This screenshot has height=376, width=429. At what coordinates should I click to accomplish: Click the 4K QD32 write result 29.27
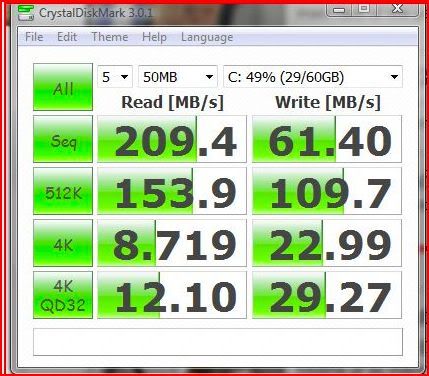coord(327,295)
